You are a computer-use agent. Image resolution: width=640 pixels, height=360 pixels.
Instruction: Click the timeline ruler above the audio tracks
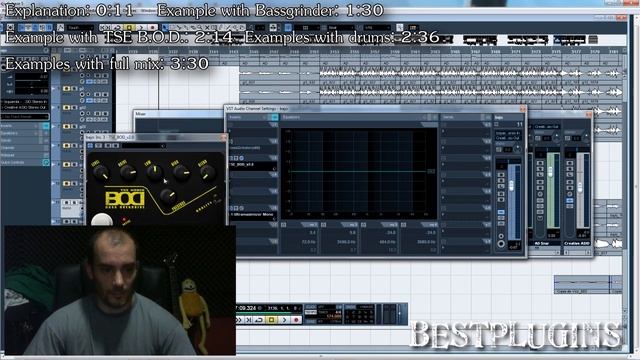[369, 52]
